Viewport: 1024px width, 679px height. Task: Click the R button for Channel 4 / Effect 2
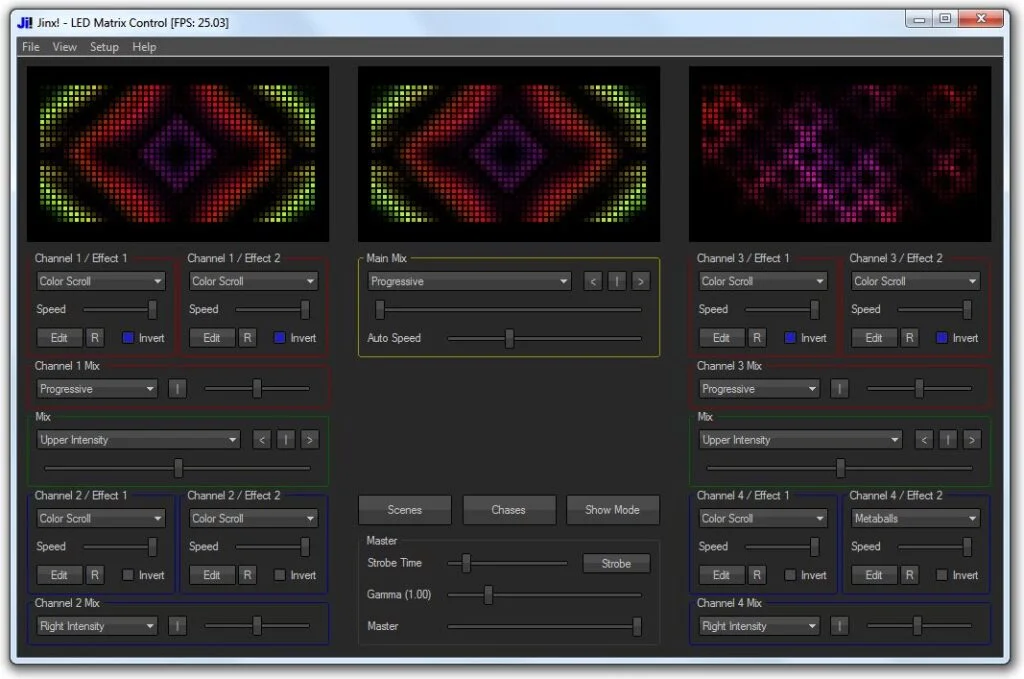(910, 575)
